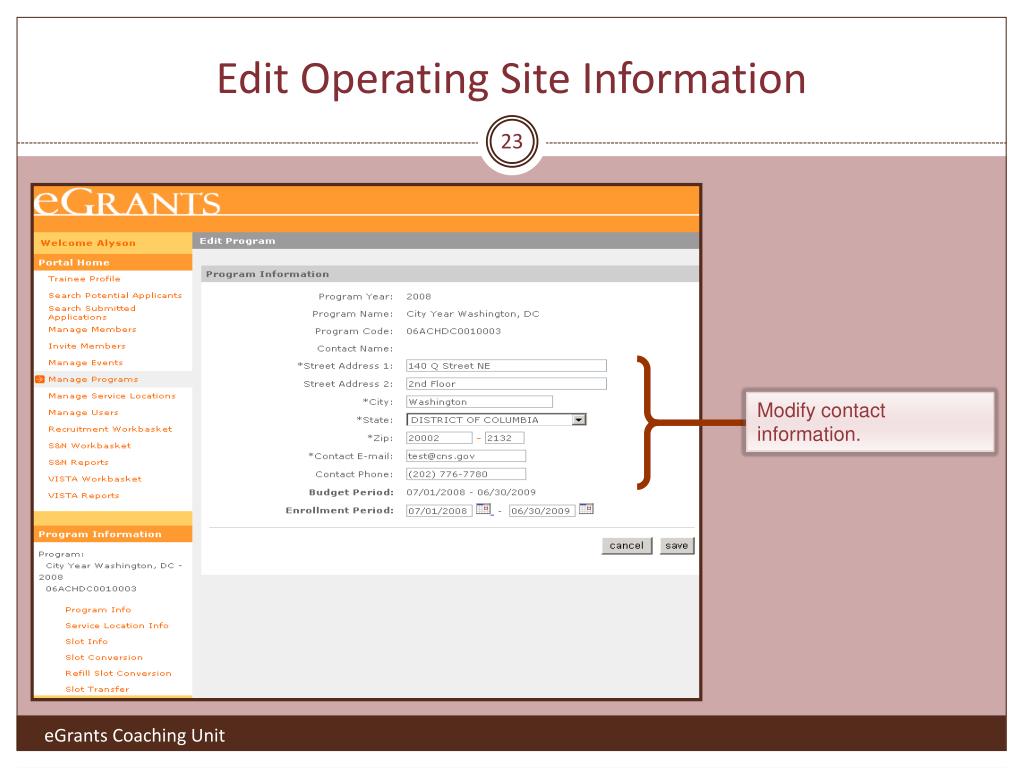This screenshot has width=1024, height=768.
Task: Click the enrollment start date field 07/01/2008
Action: click(x=439, y=511)
